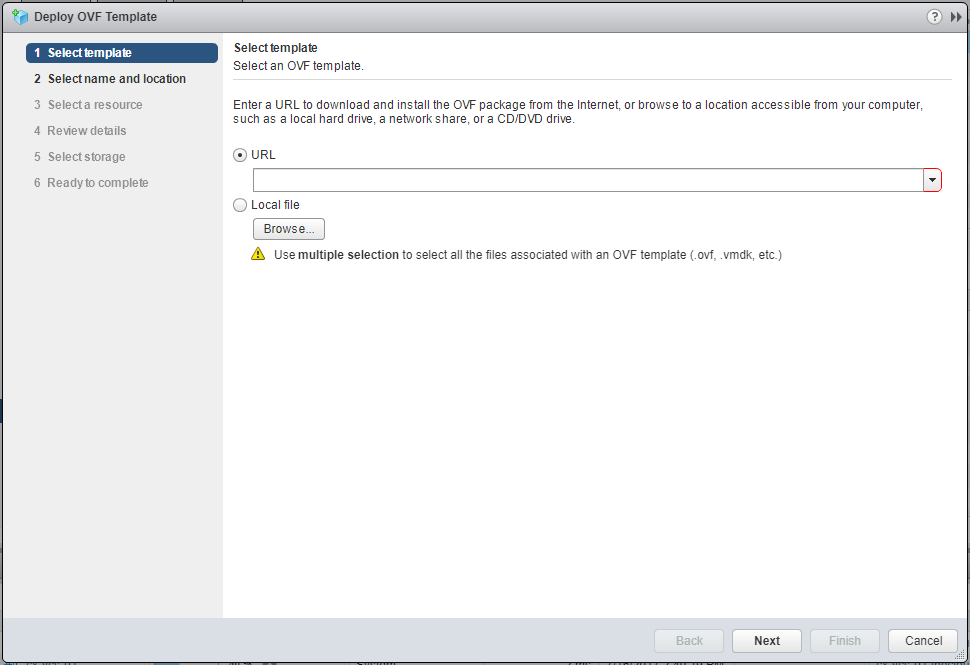
Task: Click the disabled Finish button
Action: click(845, 641)
